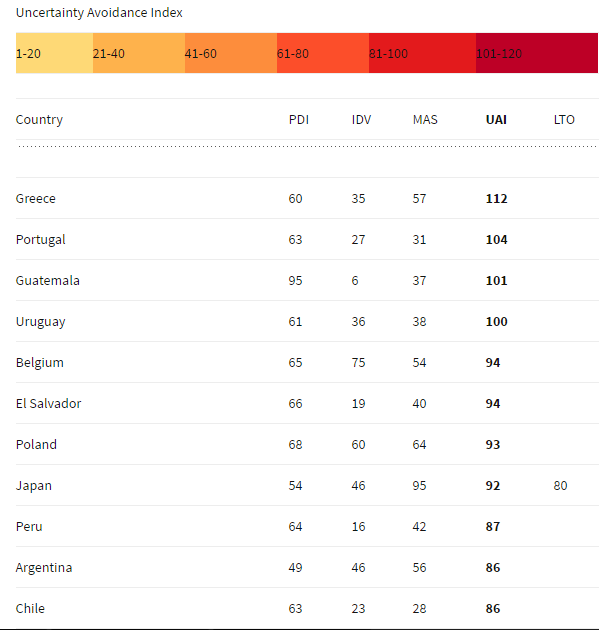This screenshot has width=599, height=630.
Task: Select the 61-80 legend color band
Action: coord(323,53)
